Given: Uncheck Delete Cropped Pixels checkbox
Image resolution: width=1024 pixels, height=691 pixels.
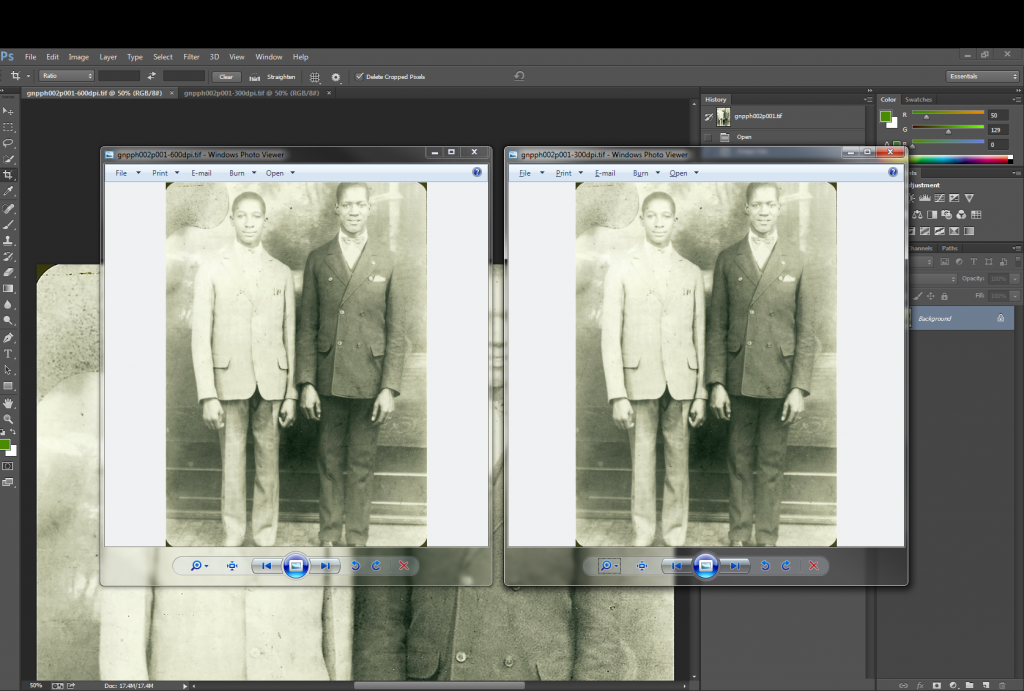Looking at the screenshot, I should (x=360, y=77).
